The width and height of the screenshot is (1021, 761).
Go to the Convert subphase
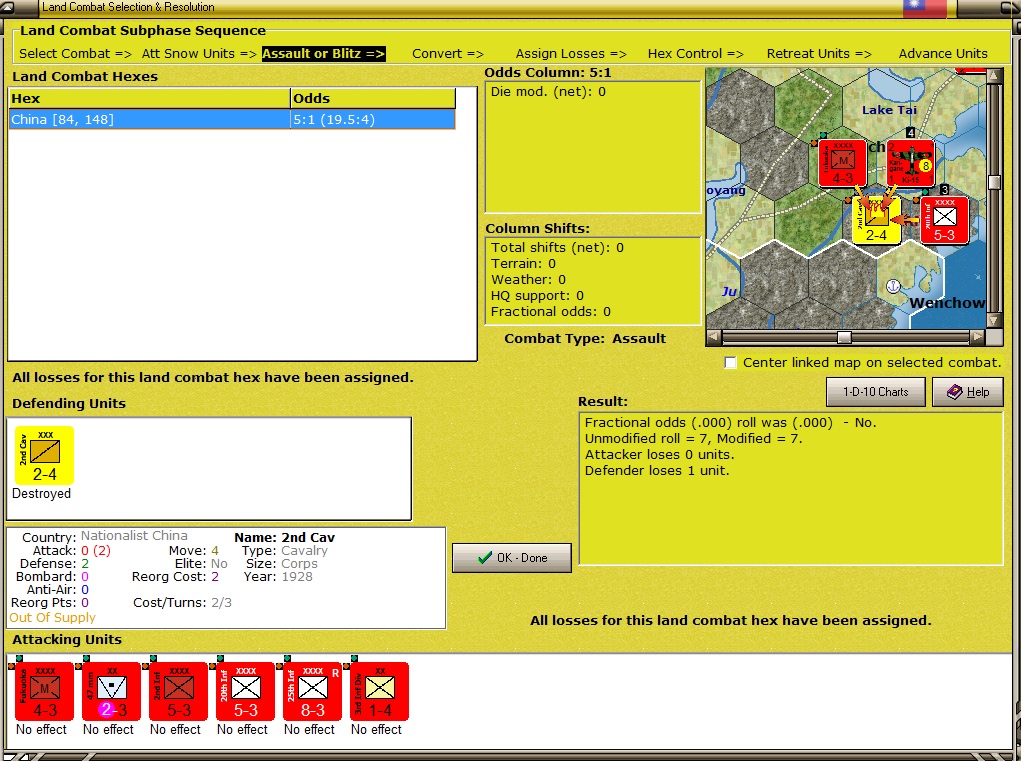[448, 54]
